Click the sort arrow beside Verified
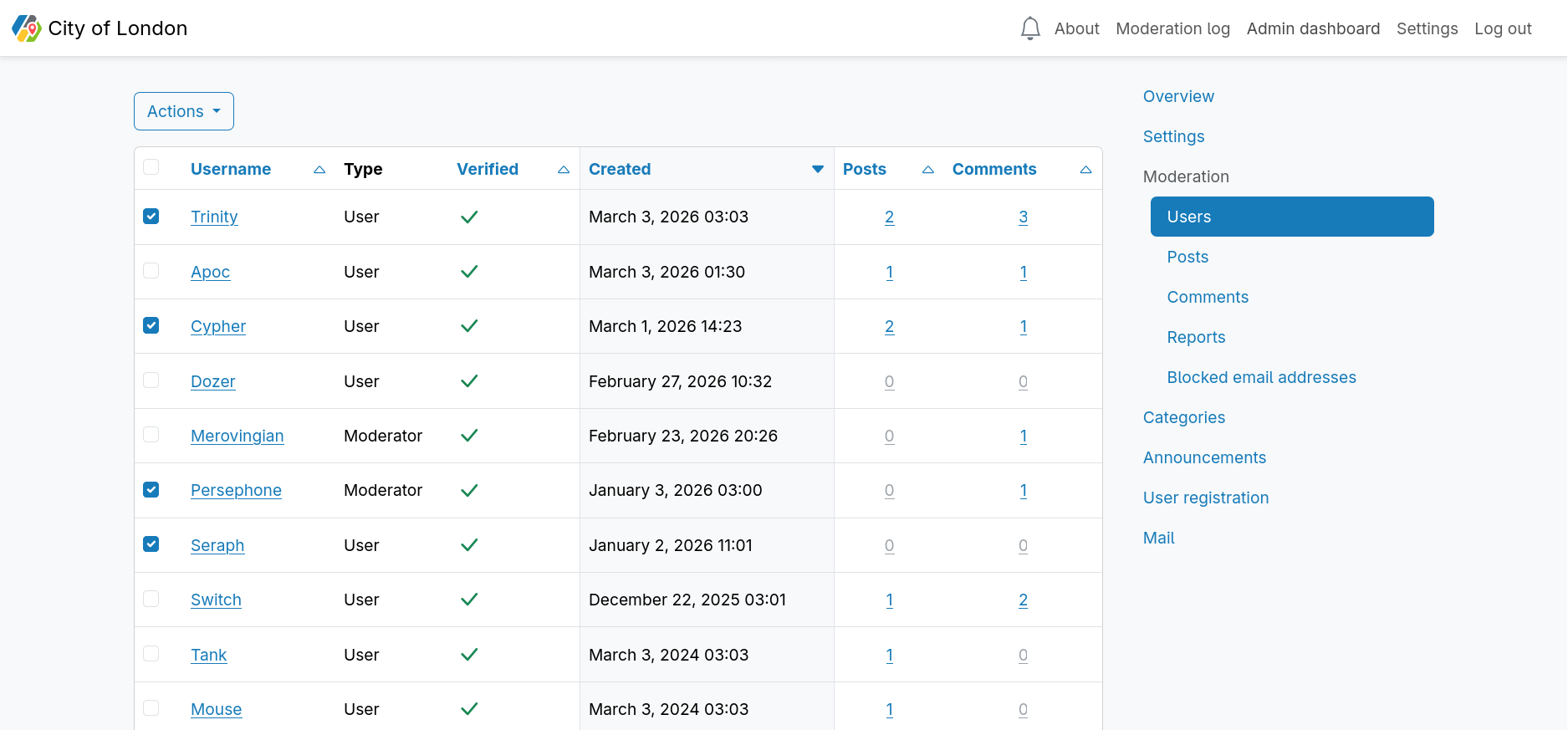The width and height of the screenshot is (1568, 730). coord(563,170)
